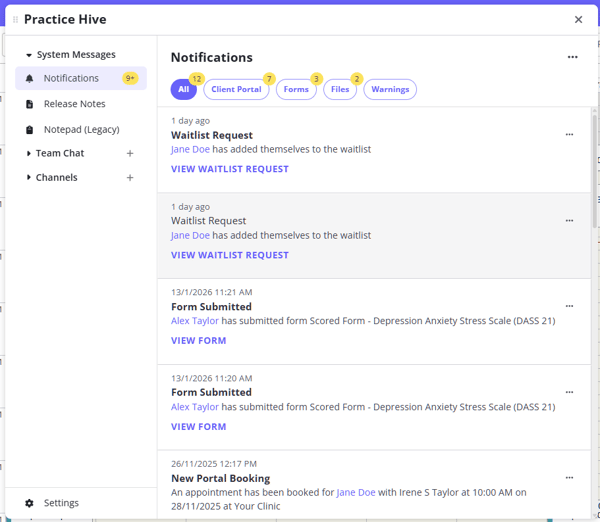
Task: Filter notifications by Client Portal
Action: tap(236, 90)
